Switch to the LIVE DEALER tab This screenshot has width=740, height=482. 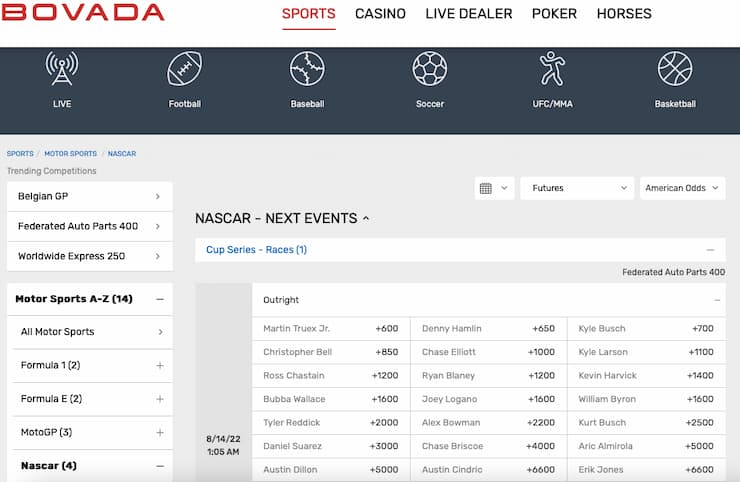(x=469, y=14)
